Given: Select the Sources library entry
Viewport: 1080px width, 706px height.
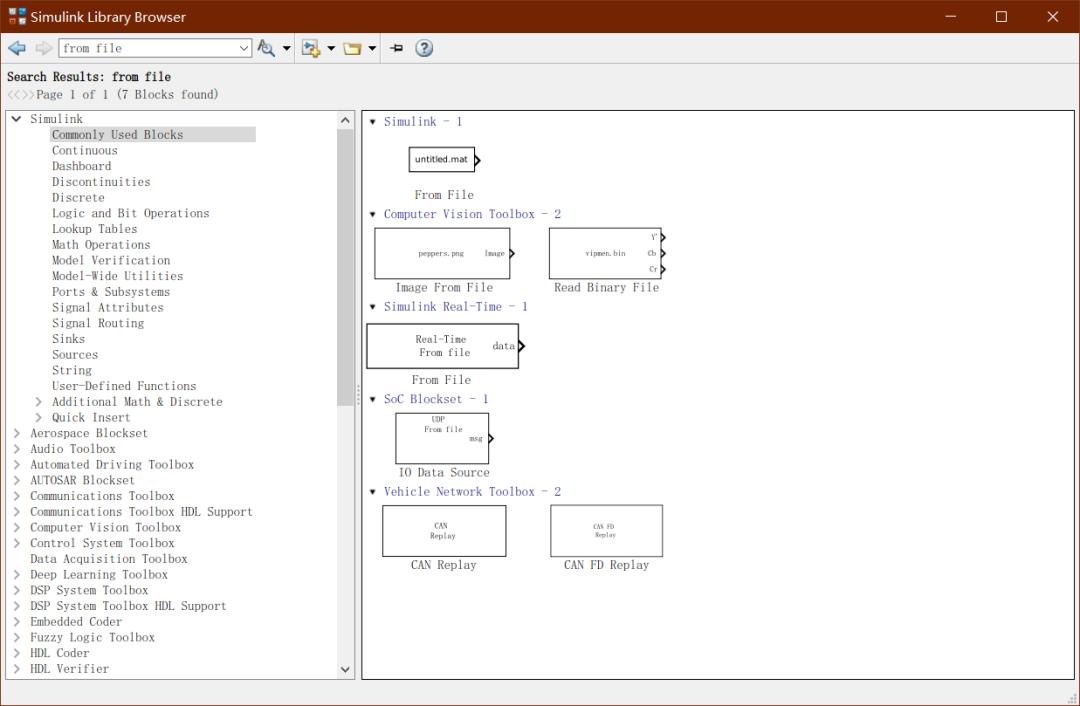Looking at the screenshot, I should pos(74,354).
